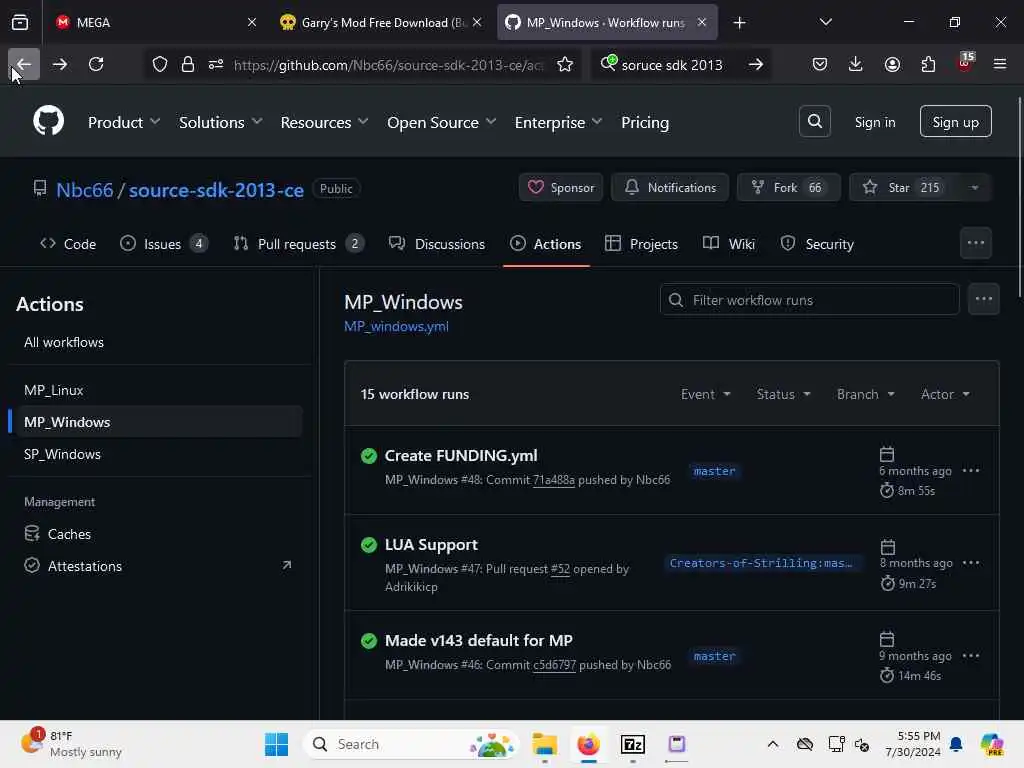The image size is (1024, 768).
Task: Show hidden system tray icons
Action: [773, 744]
